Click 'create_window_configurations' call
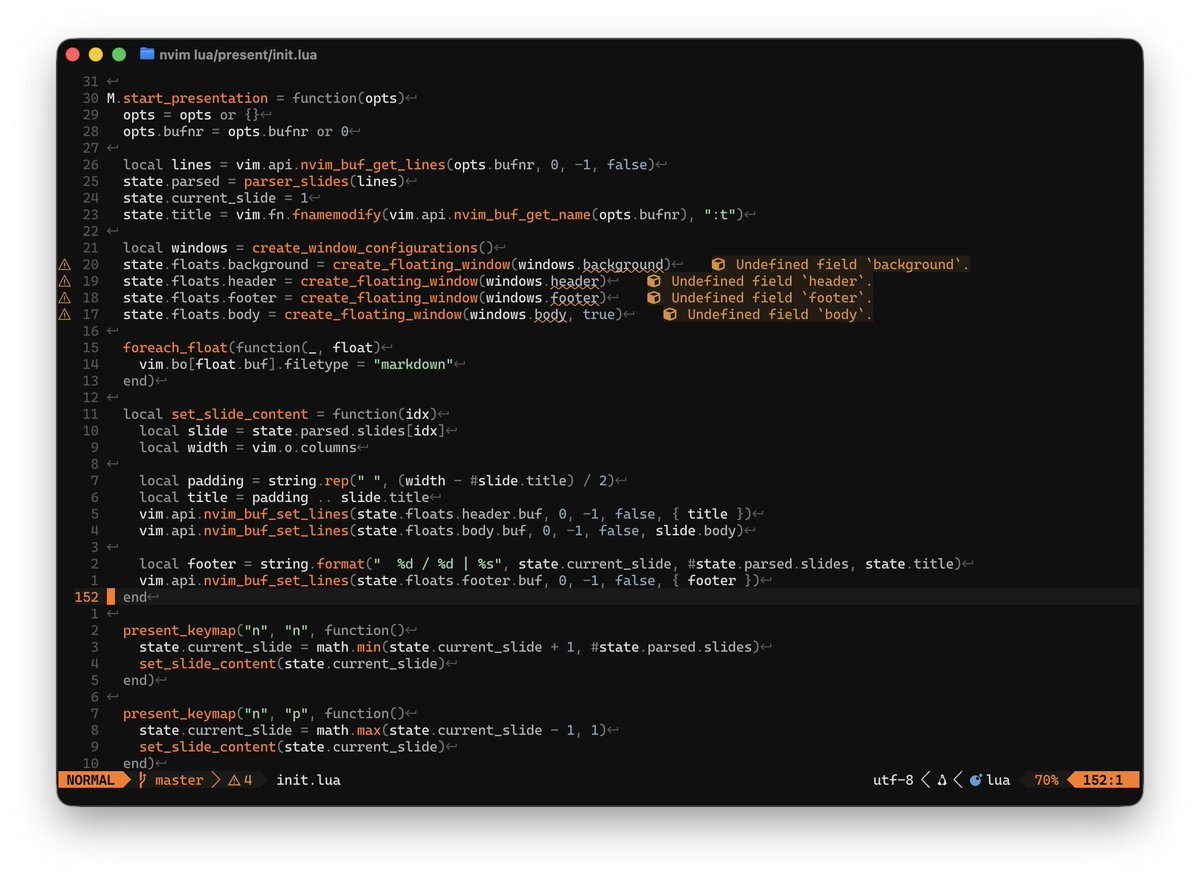Image resolution: width=1200 pixels, height=881 pixels. [x=365, y=248]
